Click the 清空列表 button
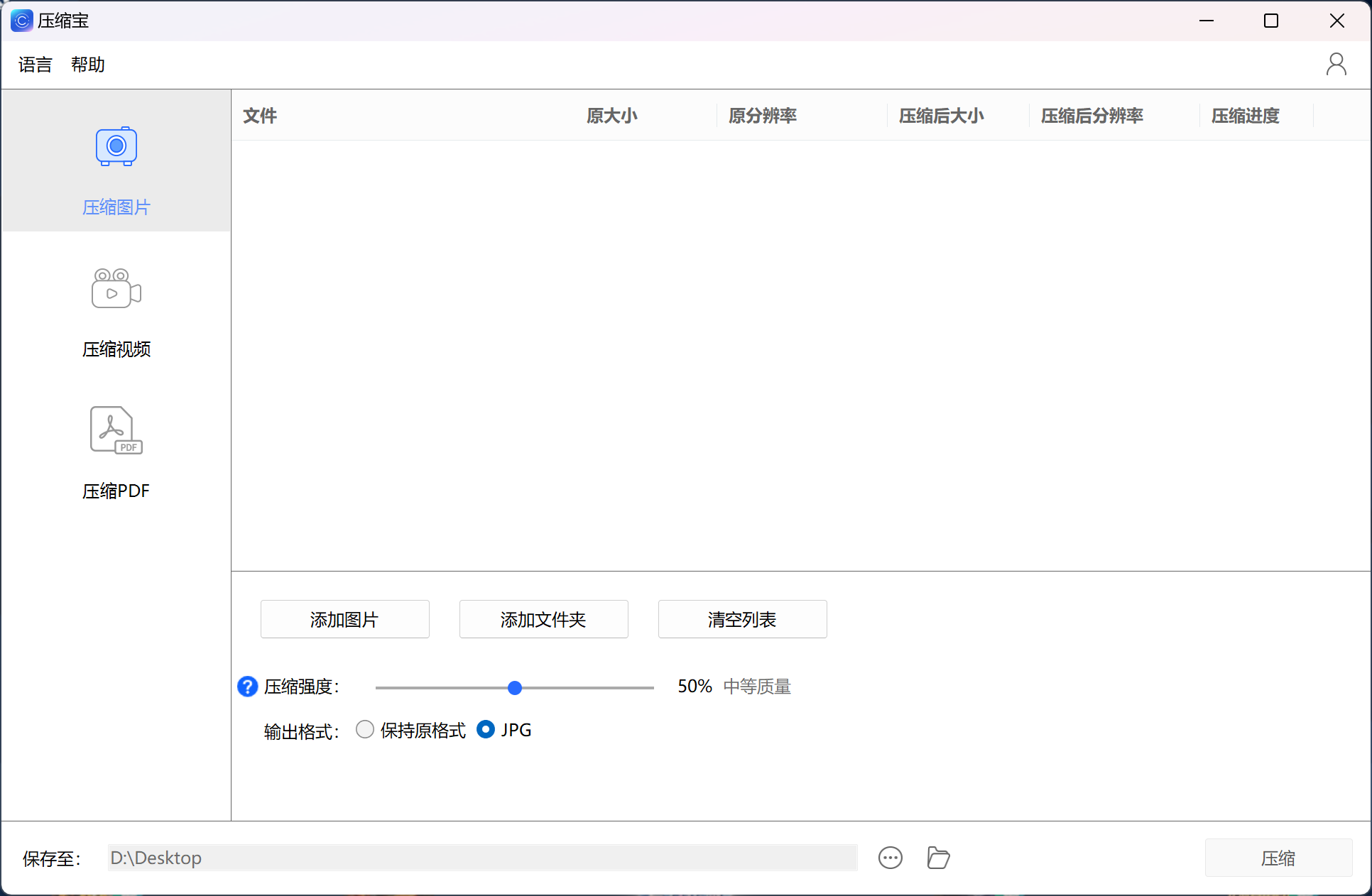The image size is (1372, 896). [743, 619]
